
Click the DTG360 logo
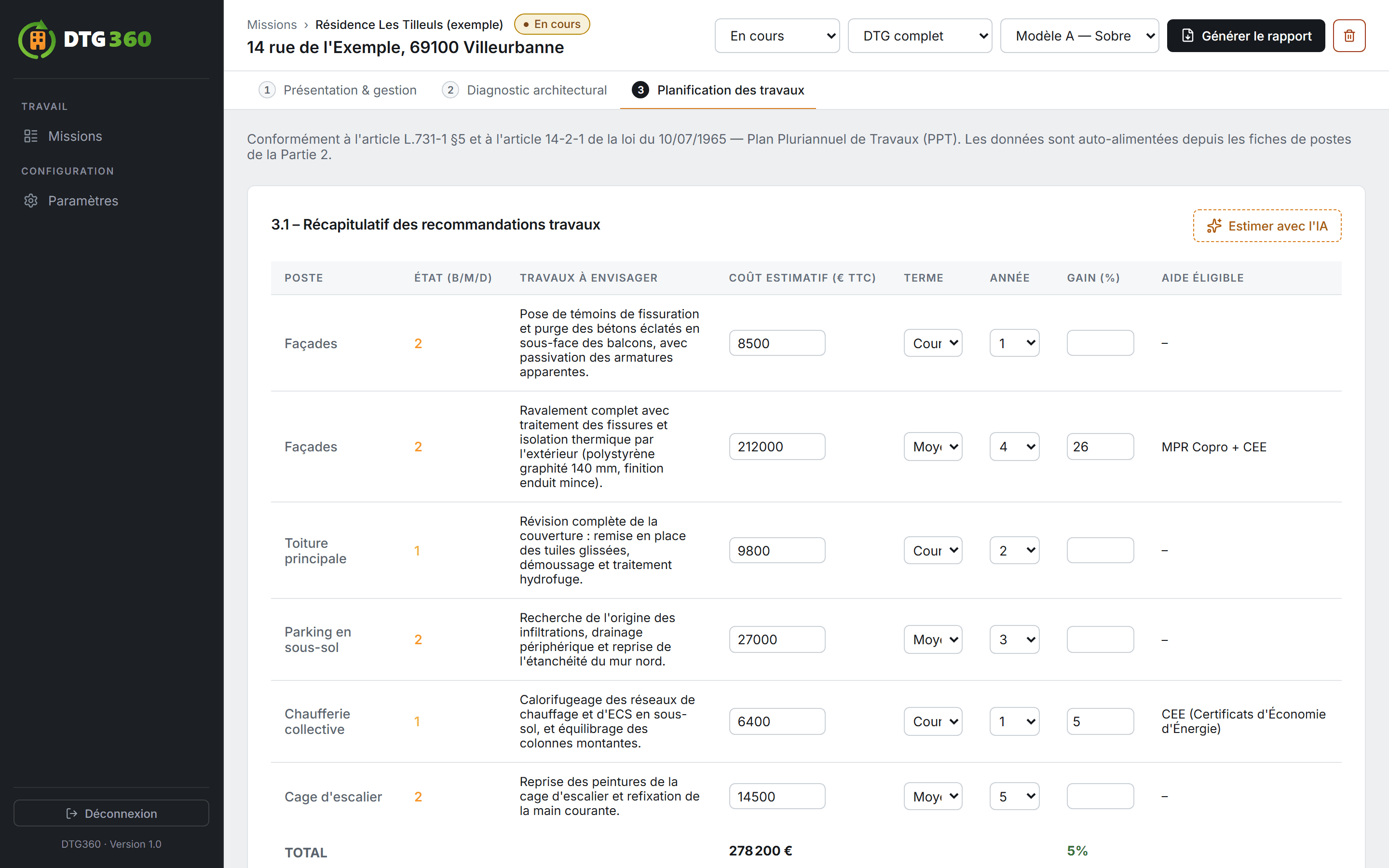tap(85, 39)
